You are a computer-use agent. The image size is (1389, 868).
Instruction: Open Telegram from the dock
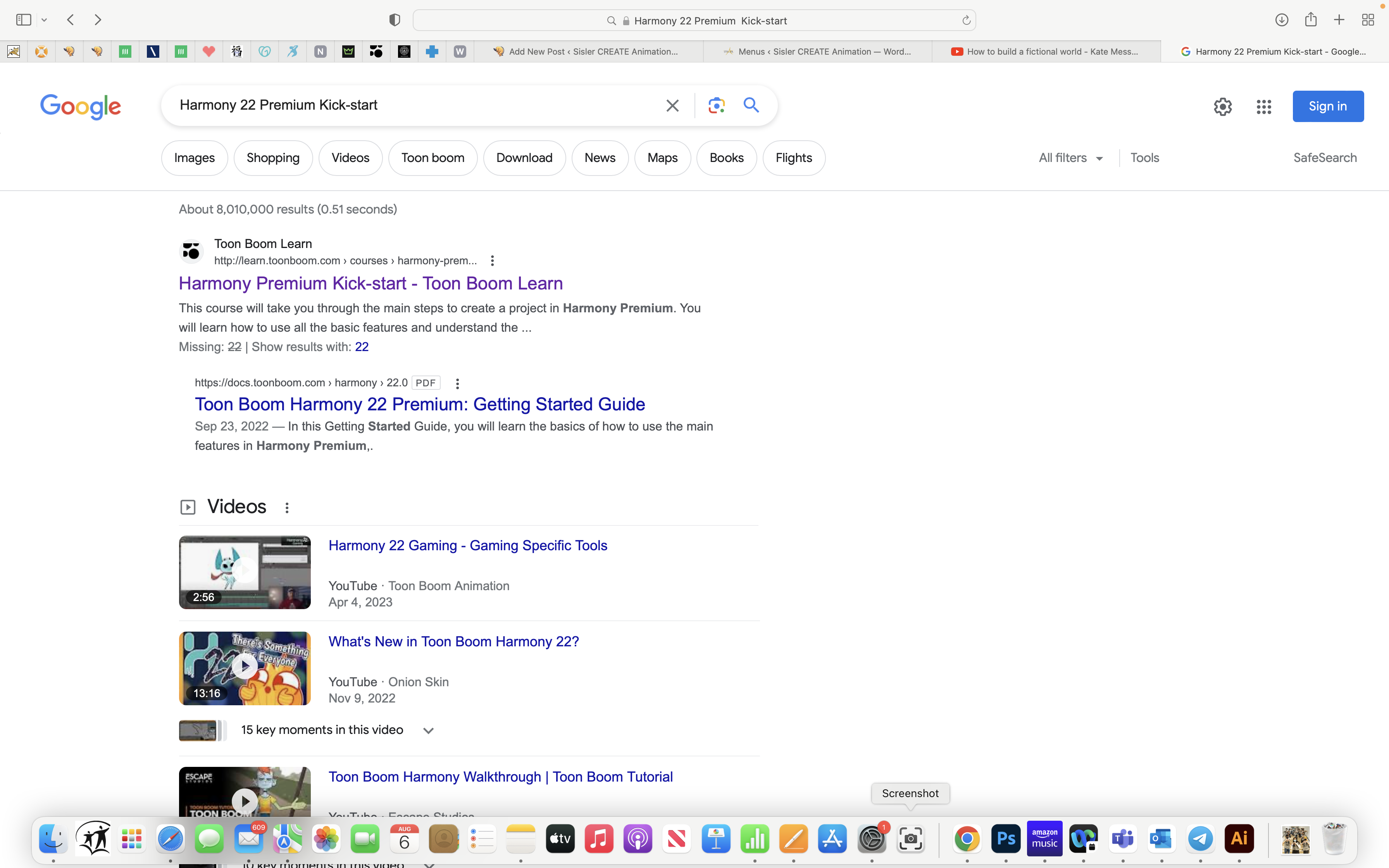1200,839
